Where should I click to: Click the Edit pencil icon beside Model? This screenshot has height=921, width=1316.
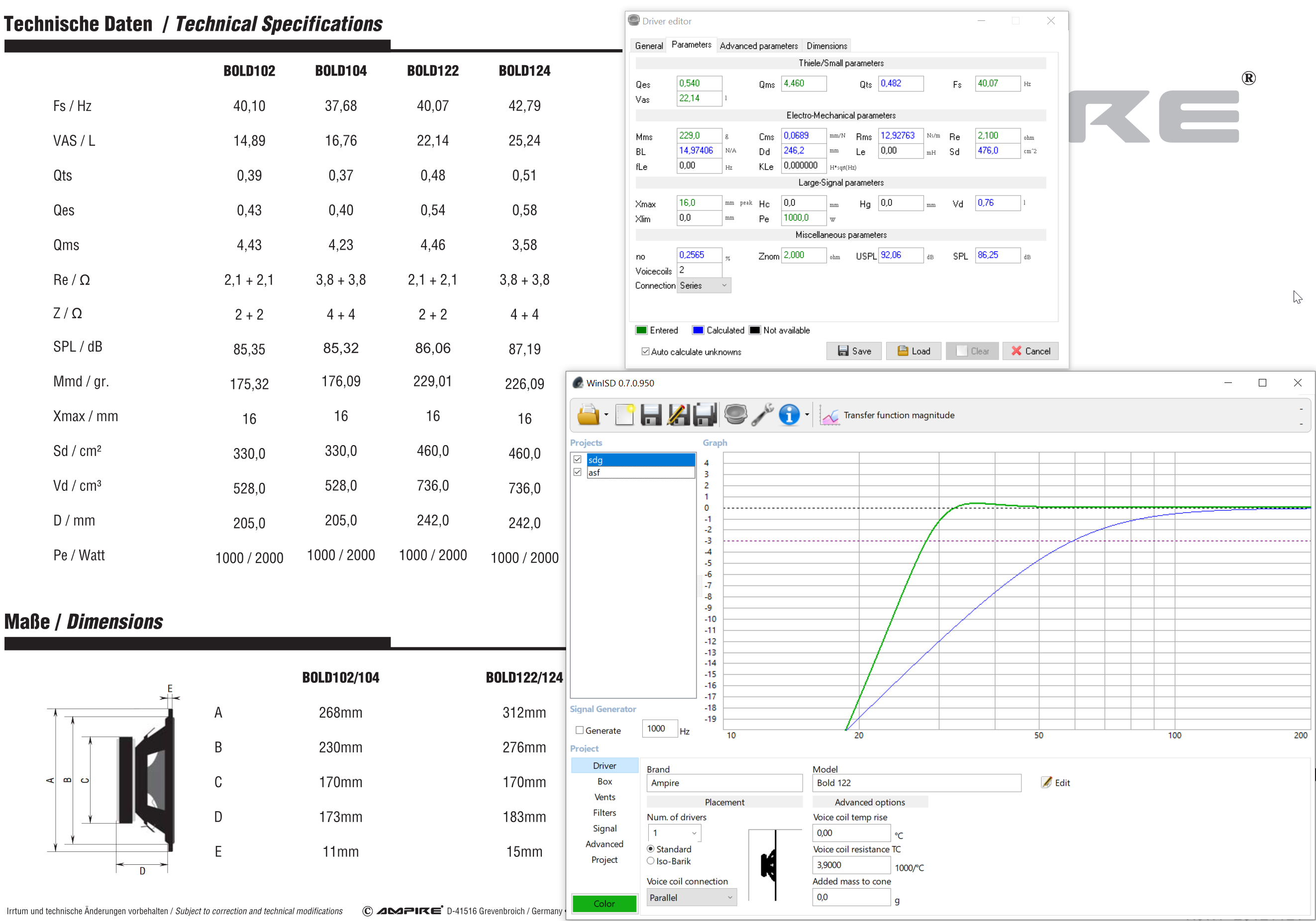1046,782
